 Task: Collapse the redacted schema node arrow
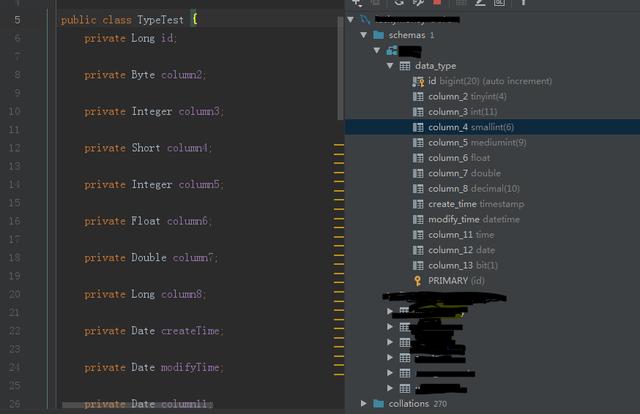click(377, 51)
